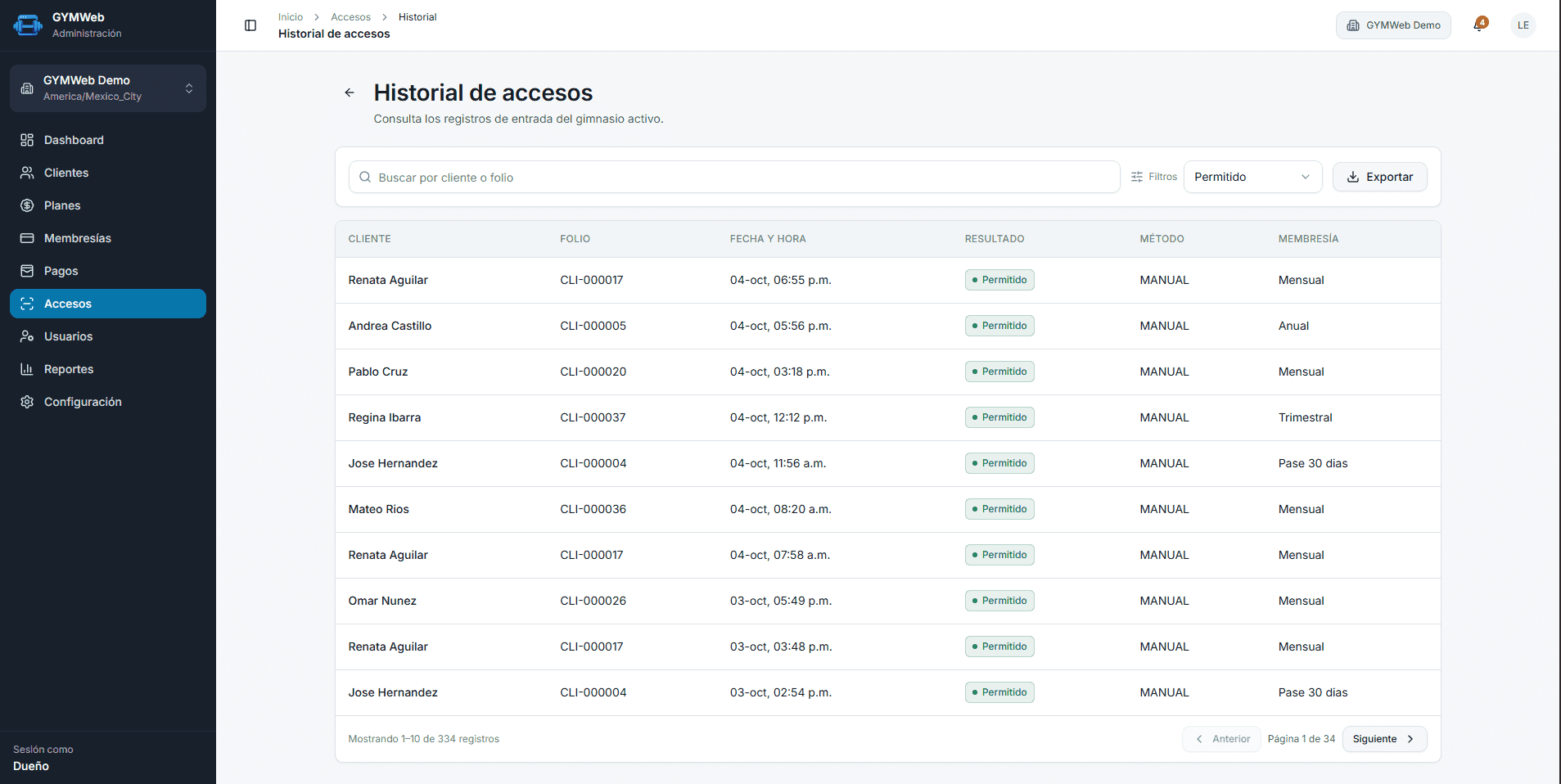Click the Trimestral membership cell
Image resolution: width=1561 pixels, height=784 pixels.
(x=1305, y=417)
